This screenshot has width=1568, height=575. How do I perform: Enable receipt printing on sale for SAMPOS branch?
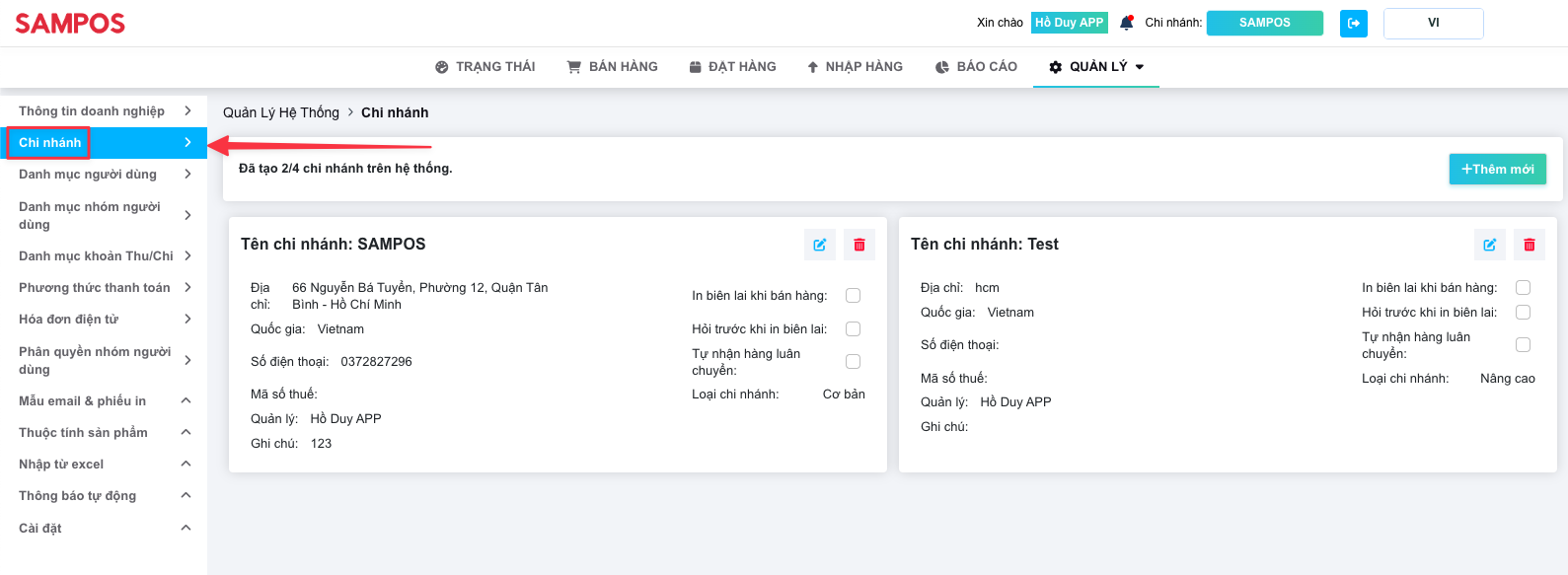point(854,295)
